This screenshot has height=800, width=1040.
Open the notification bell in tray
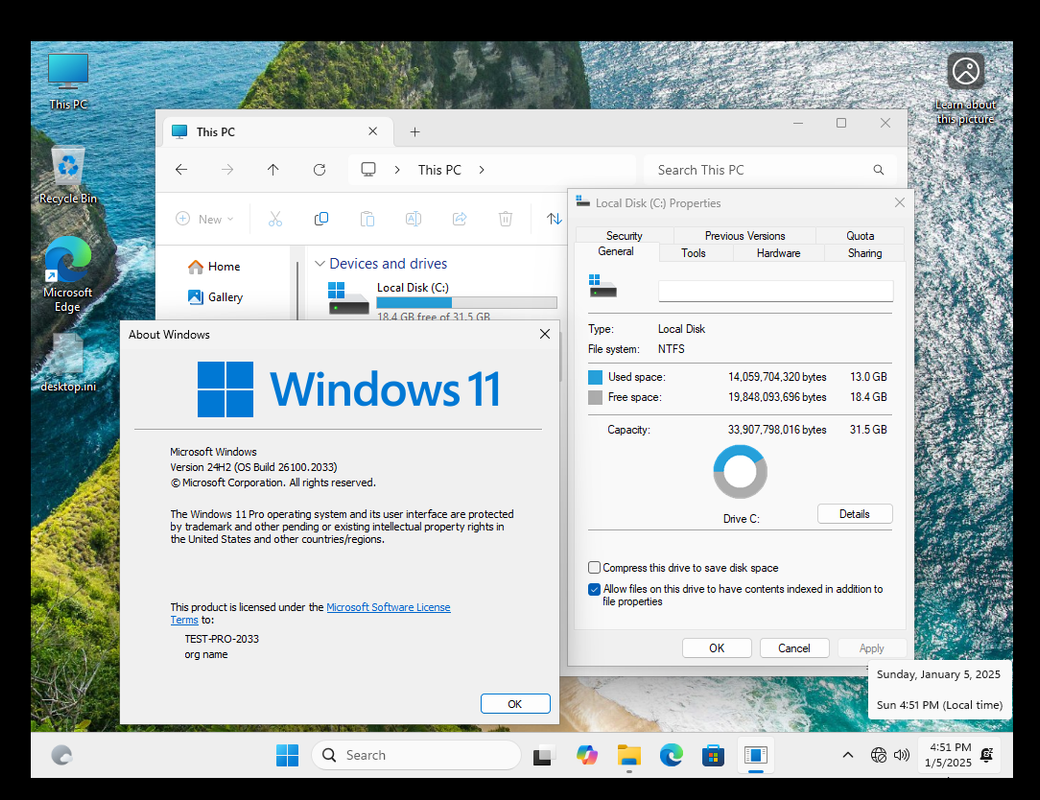point(987,755)
